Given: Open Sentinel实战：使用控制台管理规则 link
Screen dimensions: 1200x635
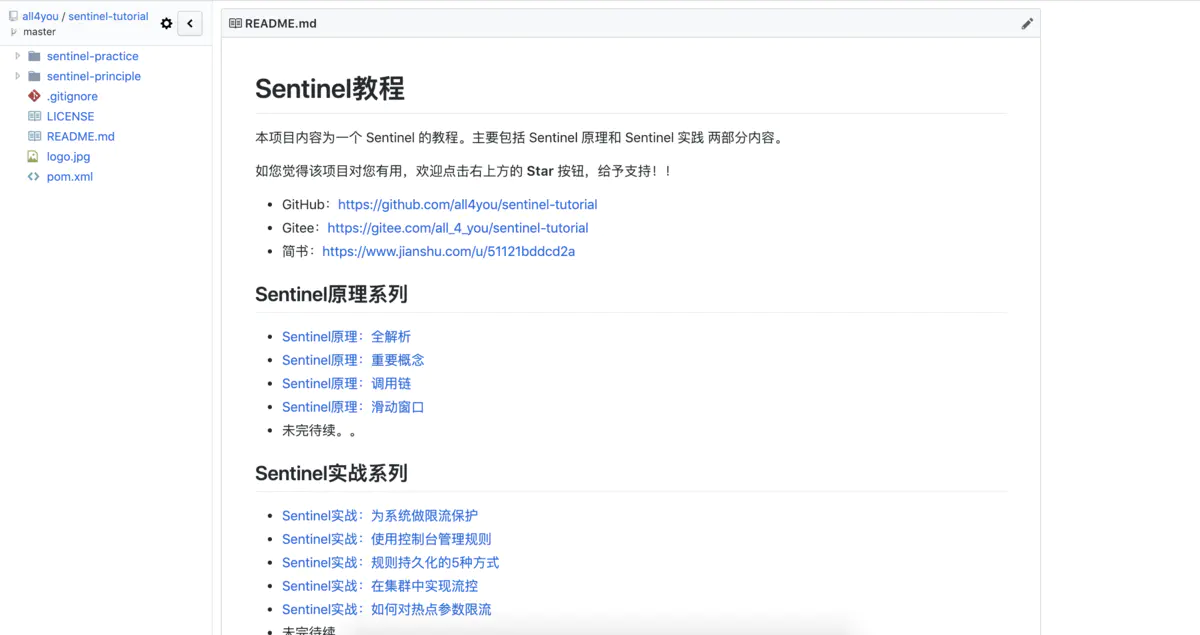Looking at the screenshot, I should (387, 539).
